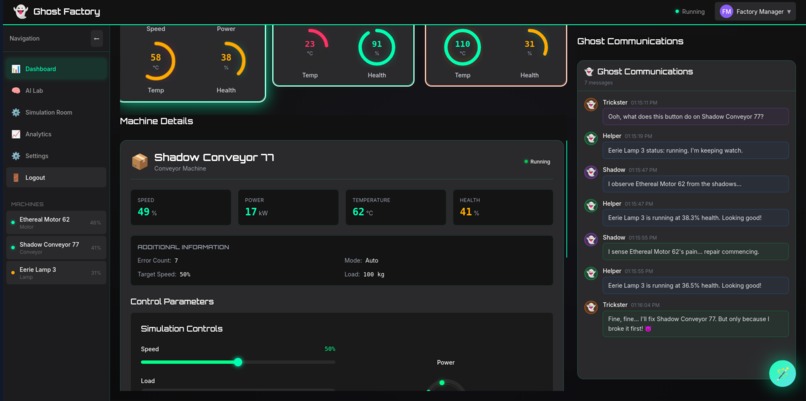The width and height of the screenshot is (806, 401).
Task: Click the Ghost Factory ghost logo
Action: [20, 11]
